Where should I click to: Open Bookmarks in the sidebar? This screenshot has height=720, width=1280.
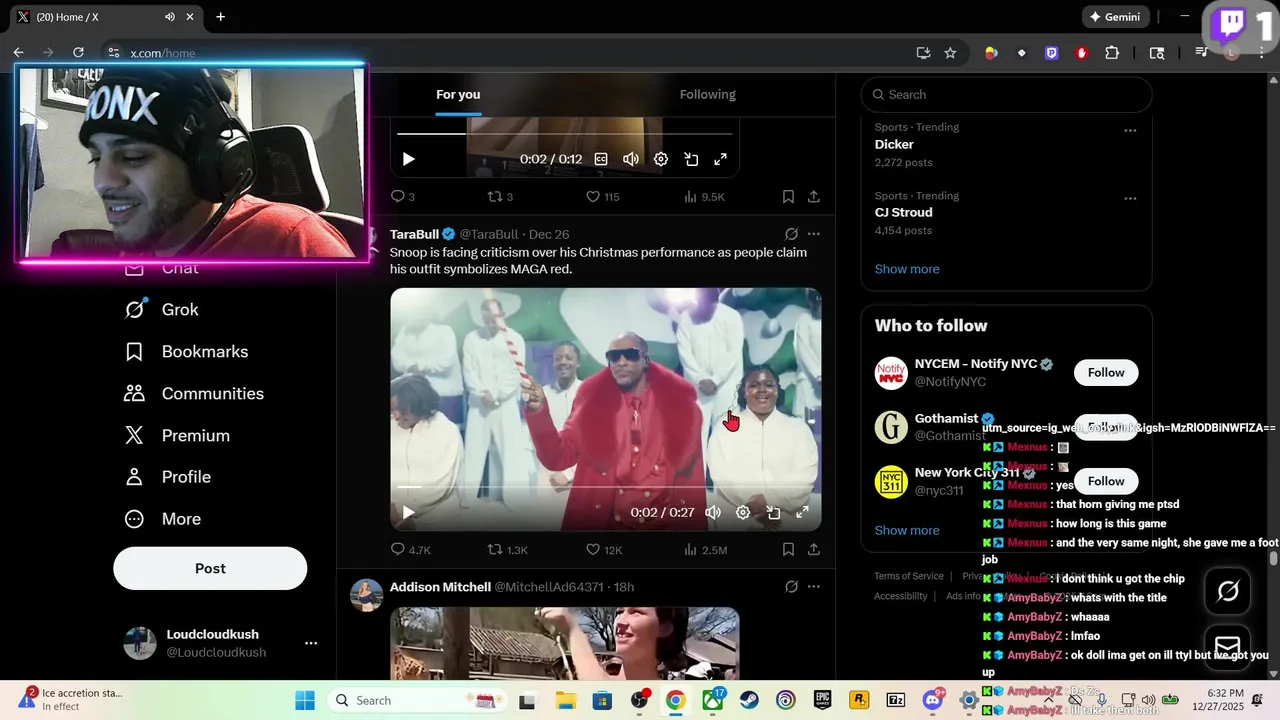click(186, 352)
